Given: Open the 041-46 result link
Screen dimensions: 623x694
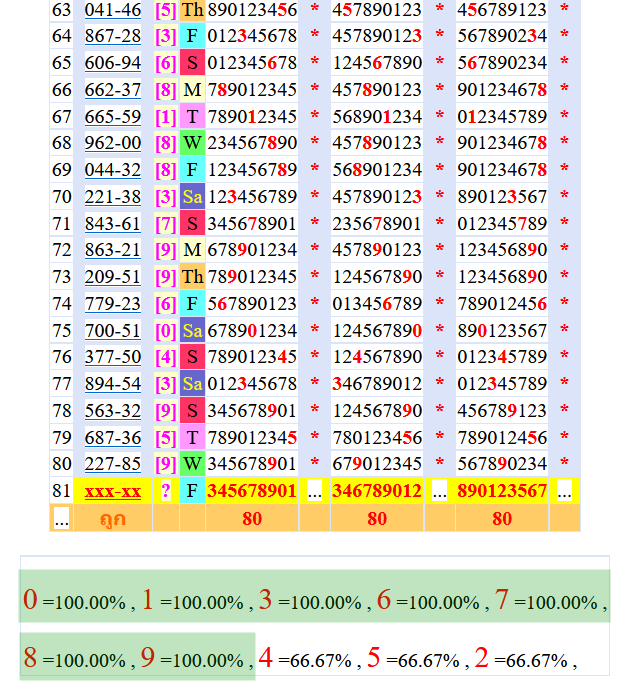Looking at the screenshot, I should pyautogui.click(x=112, y=10).
